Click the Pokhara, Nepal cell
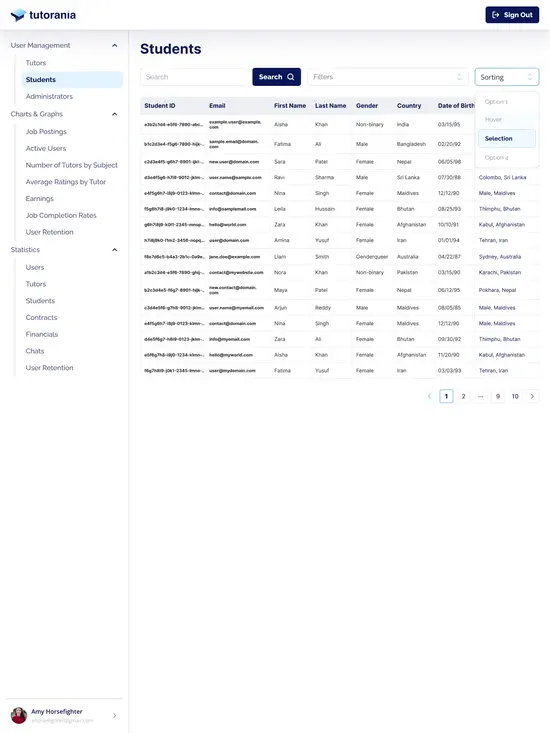 497,290
